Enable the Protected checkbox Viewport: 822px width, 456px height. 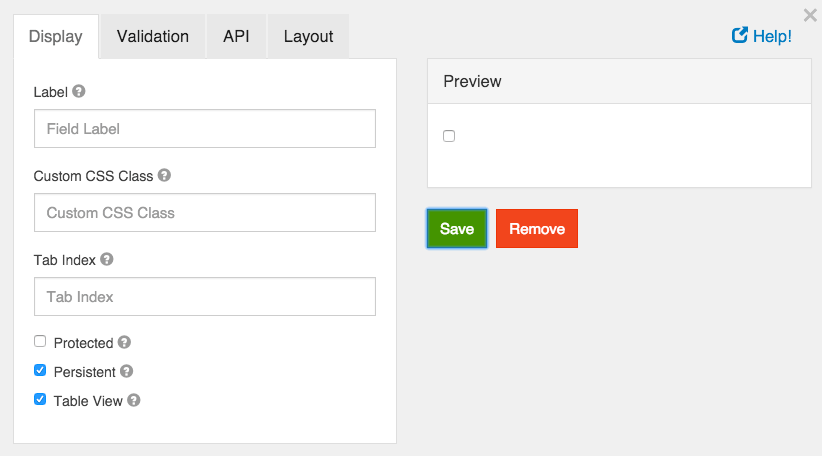40,341
